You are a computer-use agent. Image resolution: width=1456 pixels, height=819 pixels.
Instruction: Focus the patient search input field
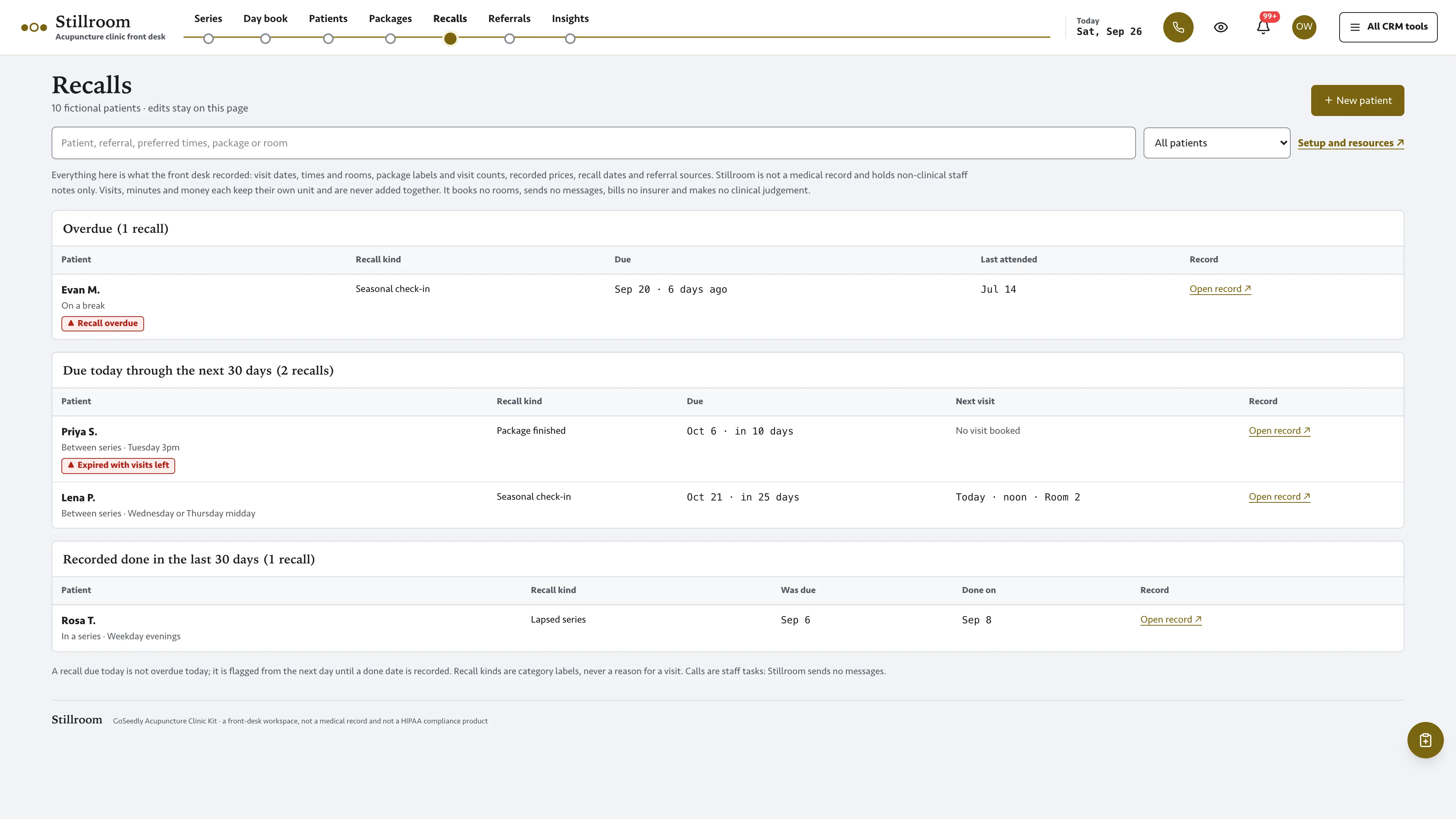point(593,143)
